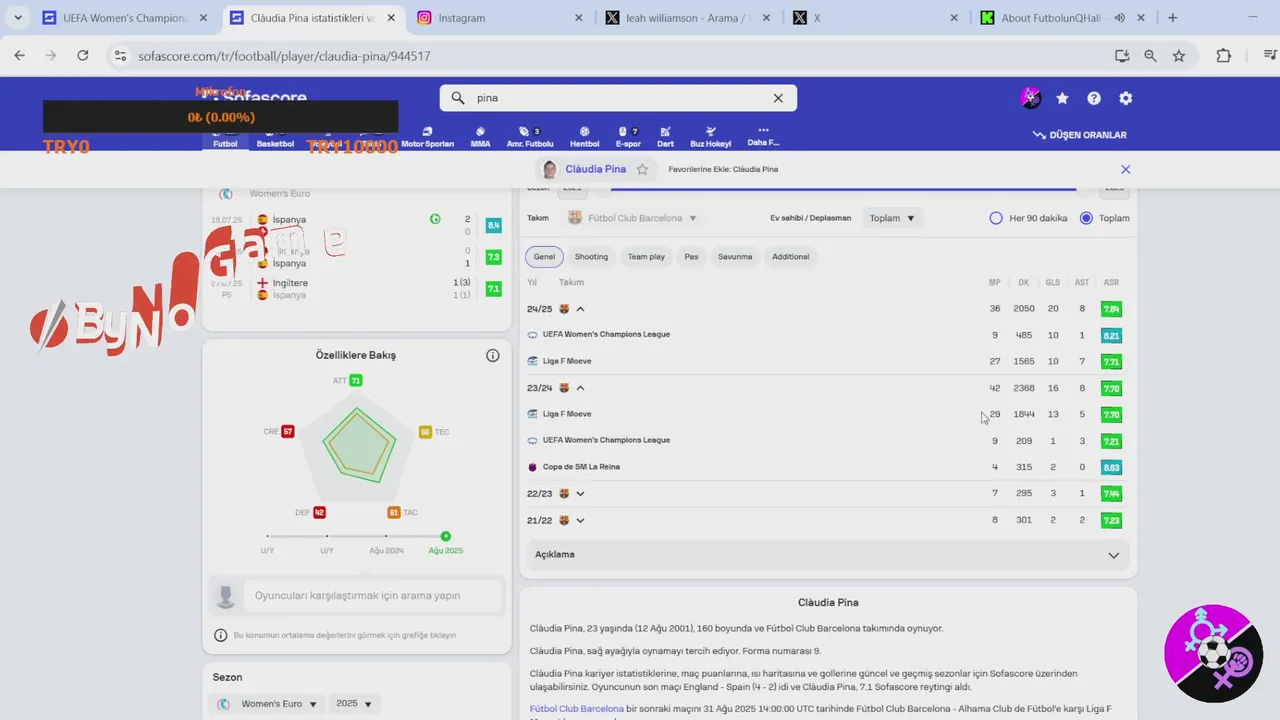Collapse the 23/24 season row
1280x720 pixels.
(580, 388)
